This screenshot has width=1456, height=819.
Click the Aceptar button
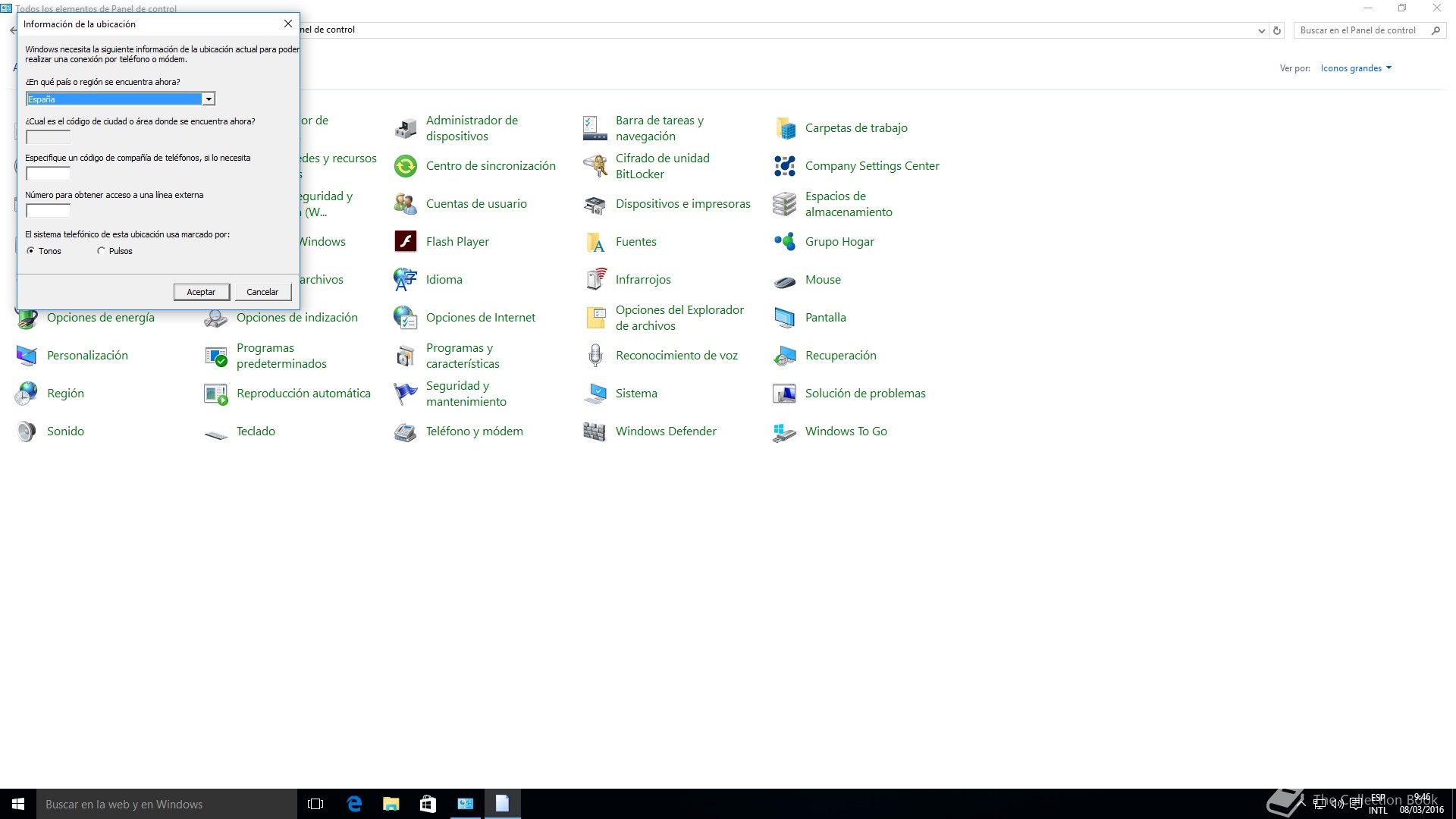201,292
